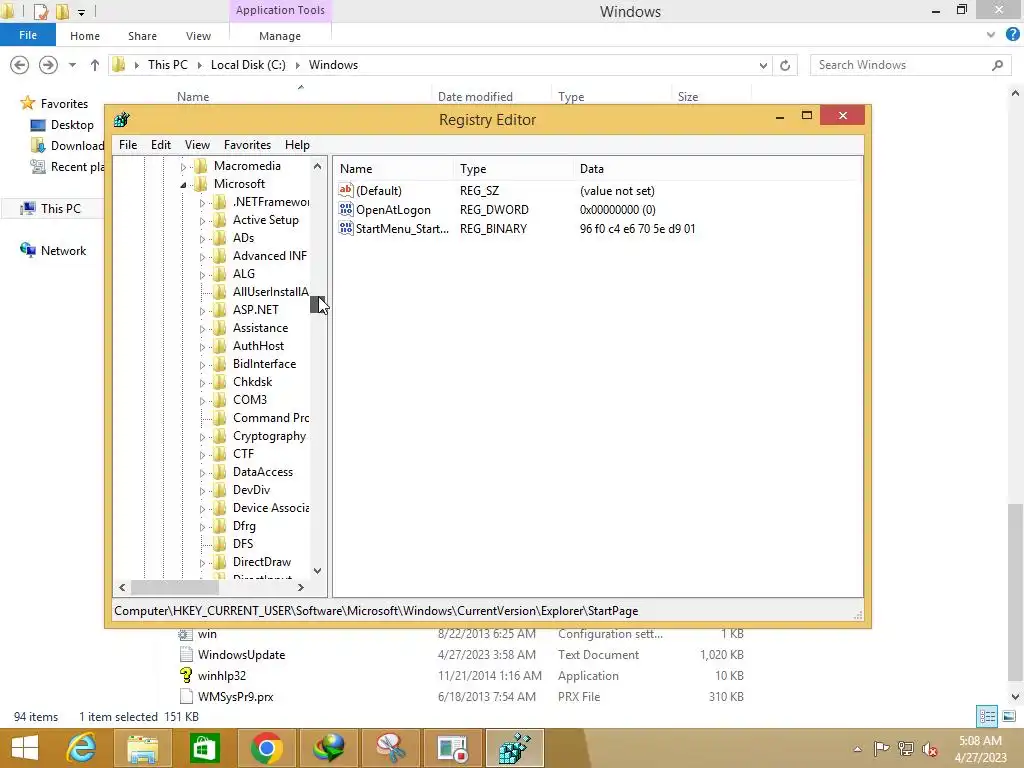Open Explorer help question mark icon
This screenshot has height=768, width=1024.
1012,35
